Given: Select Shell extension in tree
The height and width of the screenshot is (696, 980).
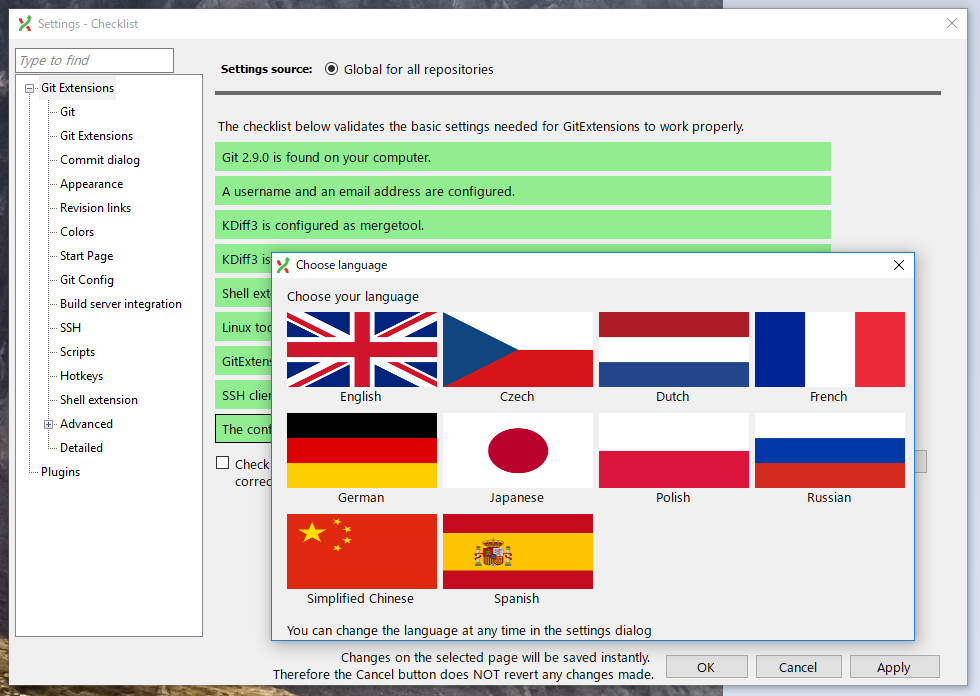Looking at the screenshot, I should point(99,400).
